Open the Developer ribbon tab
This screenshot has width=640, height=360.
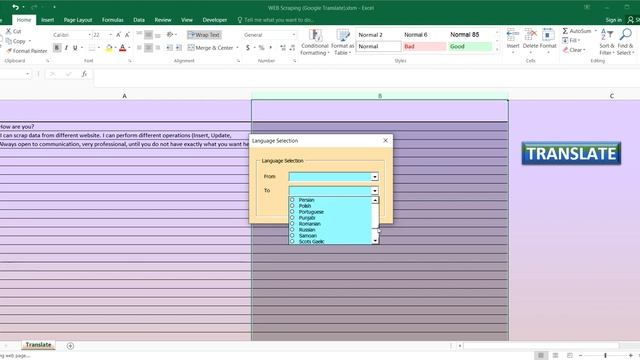pyautogui.click(x=215, y=20)
